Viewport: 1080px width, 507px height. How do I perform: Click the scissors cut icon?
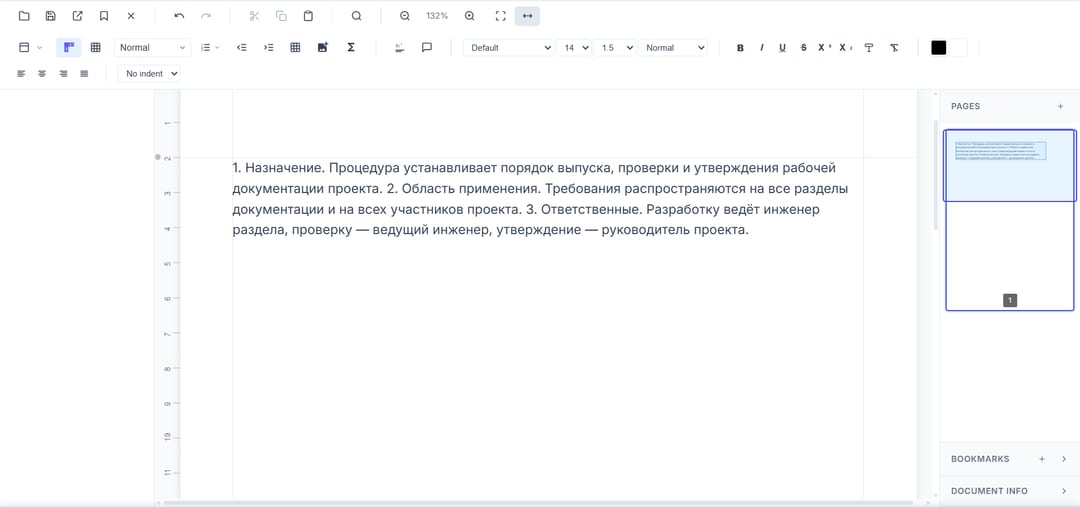pyautogui.click(x=254, y=16)
